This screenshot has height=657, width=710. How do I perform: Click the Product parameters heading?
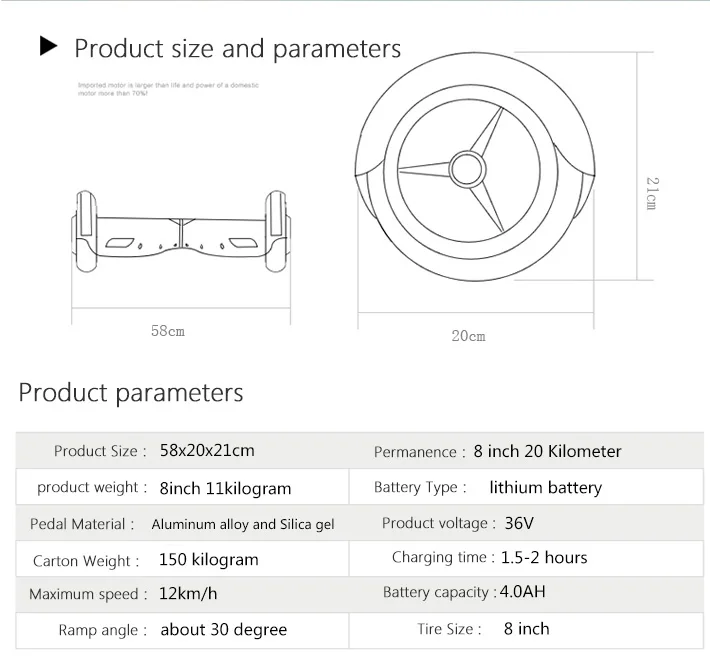[x=131, y=393]
